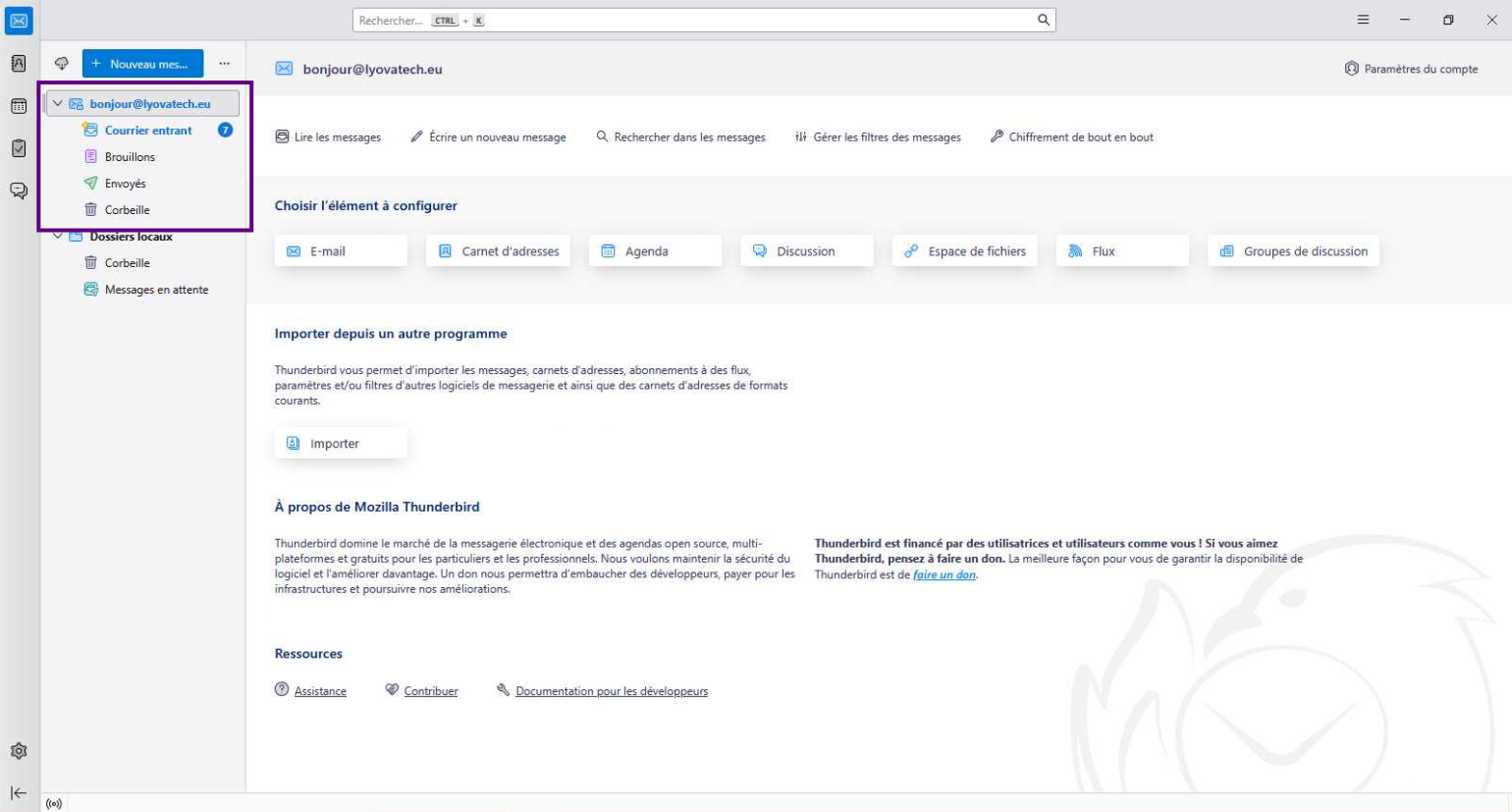Collapse the spaces toolbar arrow icon
The image size is (1512, 812).
(19, 793)
